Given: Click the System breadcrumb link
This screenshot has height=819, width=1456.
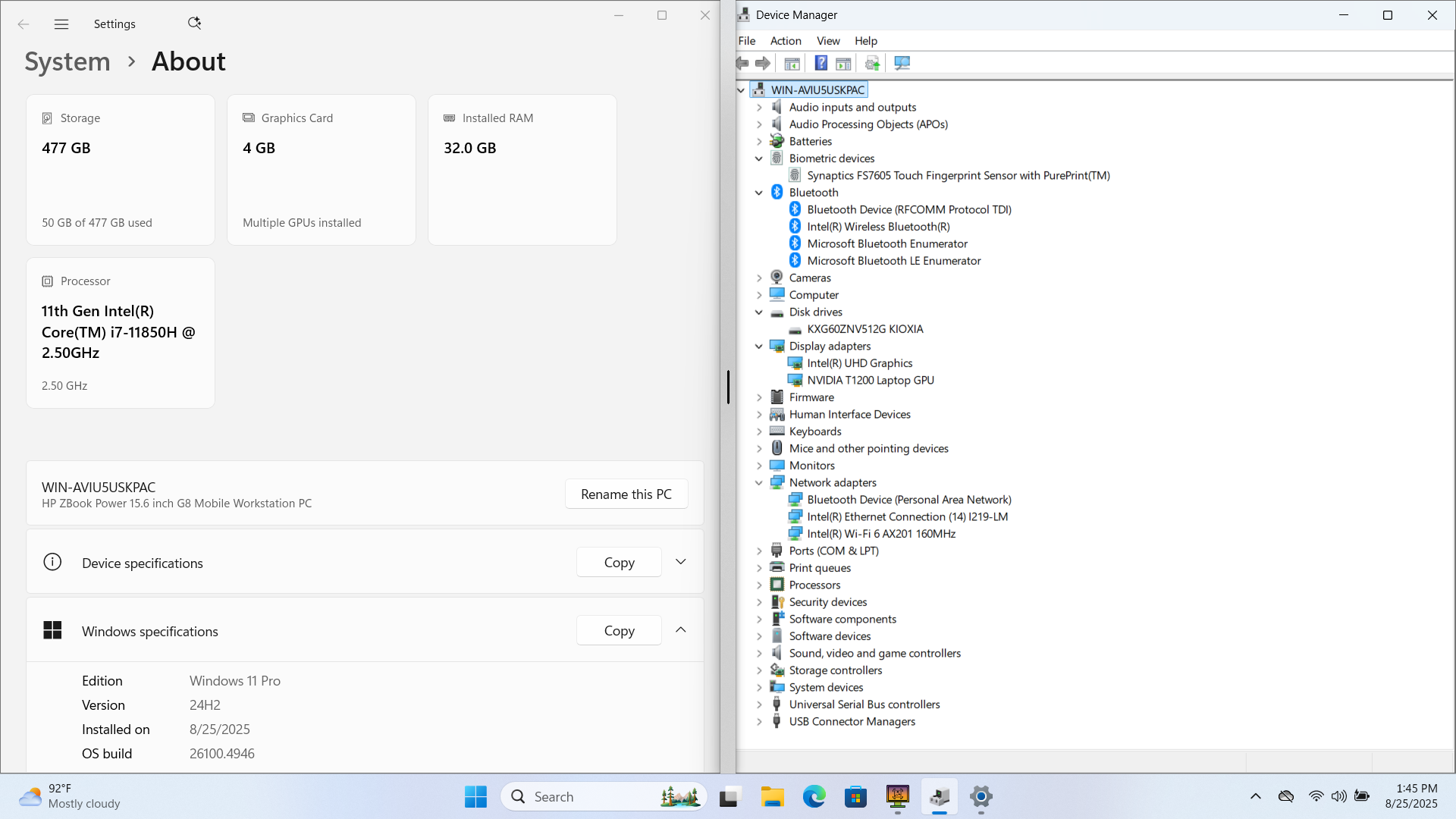Looking at the screenshot, I should [x=67, y=61].
